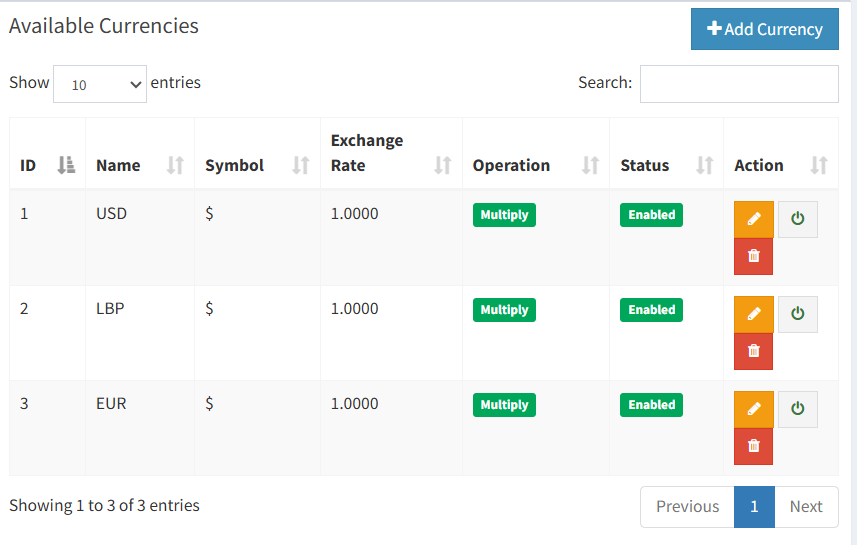Screen dimensions: 857x545
Task: Toggle LBP status with power button
Action: [x=797, y=314]
